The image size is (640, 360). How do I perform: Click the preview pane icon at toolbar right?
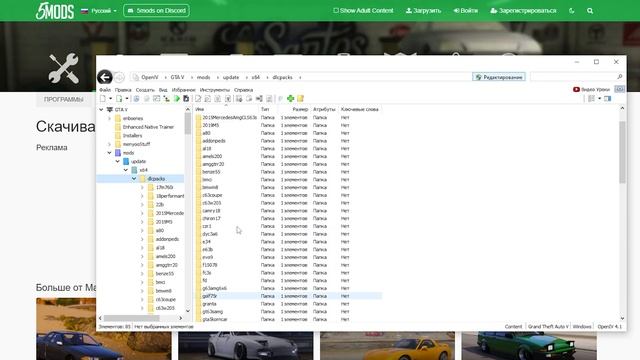tap(608, 98)
